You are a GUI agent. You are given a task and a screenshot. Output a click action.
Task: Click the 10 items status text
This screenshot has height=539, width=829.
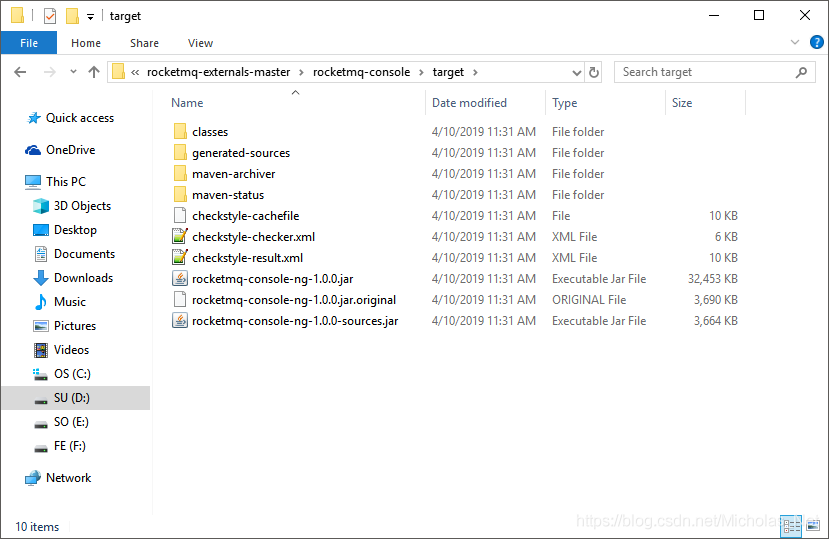coord(37,527)
